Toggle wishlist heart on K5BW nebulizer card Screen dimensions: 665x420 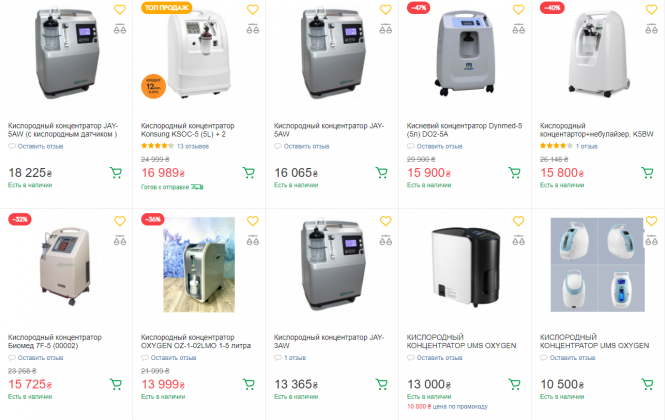click(x=651, y=11)
